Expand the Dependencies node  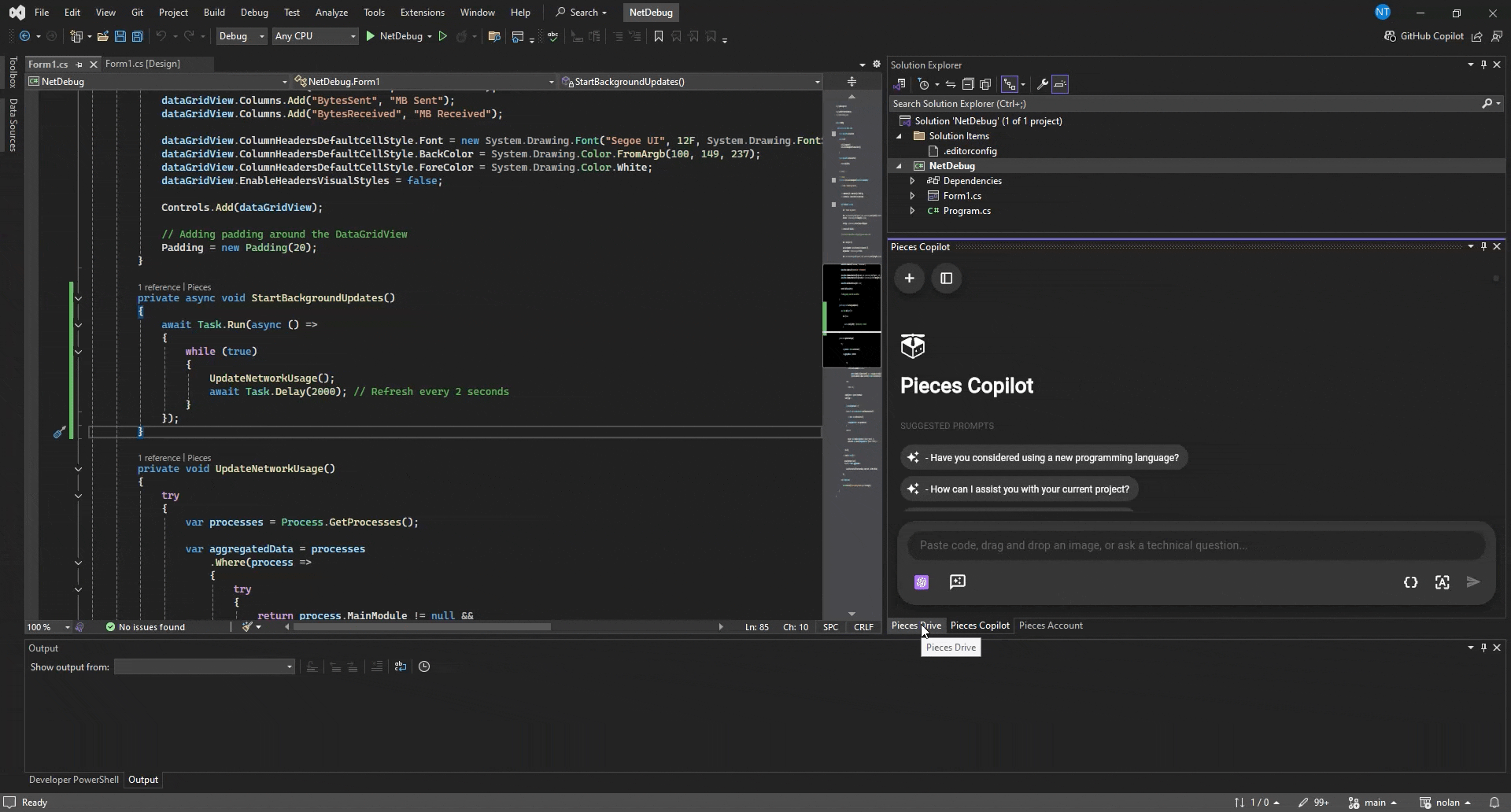point(912,181)
